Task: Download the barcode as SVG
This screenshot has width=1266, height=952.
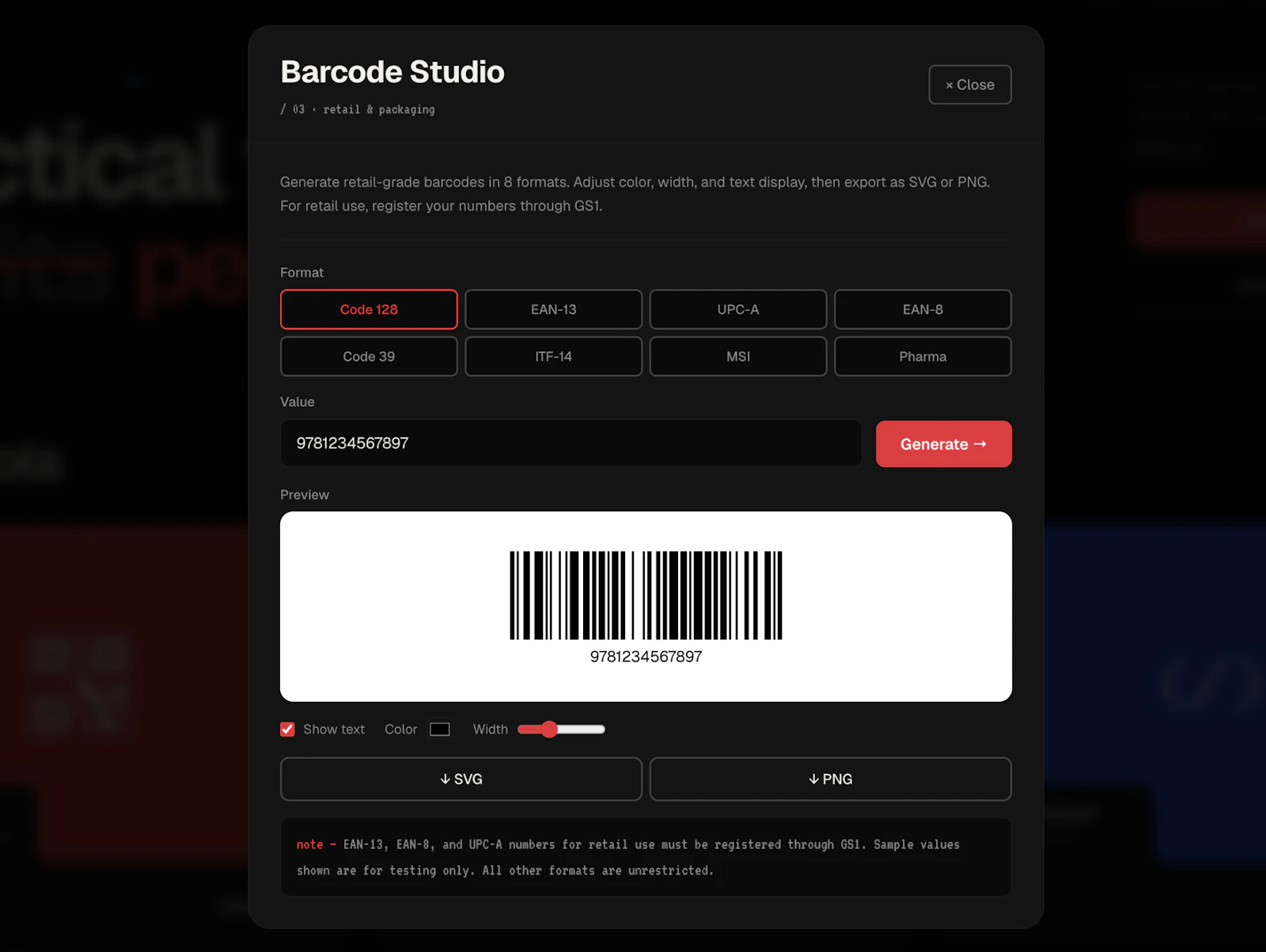Action: (461, 779)
